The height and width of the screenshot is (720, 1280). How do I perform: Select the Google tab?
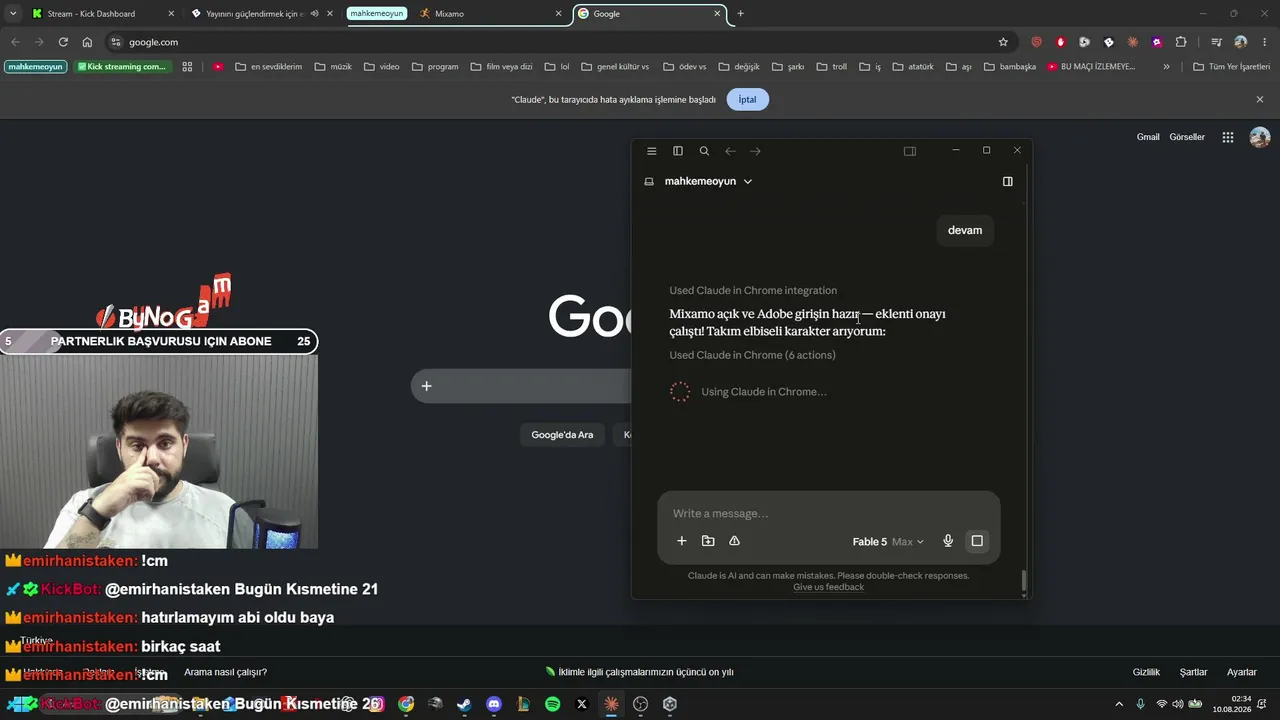[648, 14]
